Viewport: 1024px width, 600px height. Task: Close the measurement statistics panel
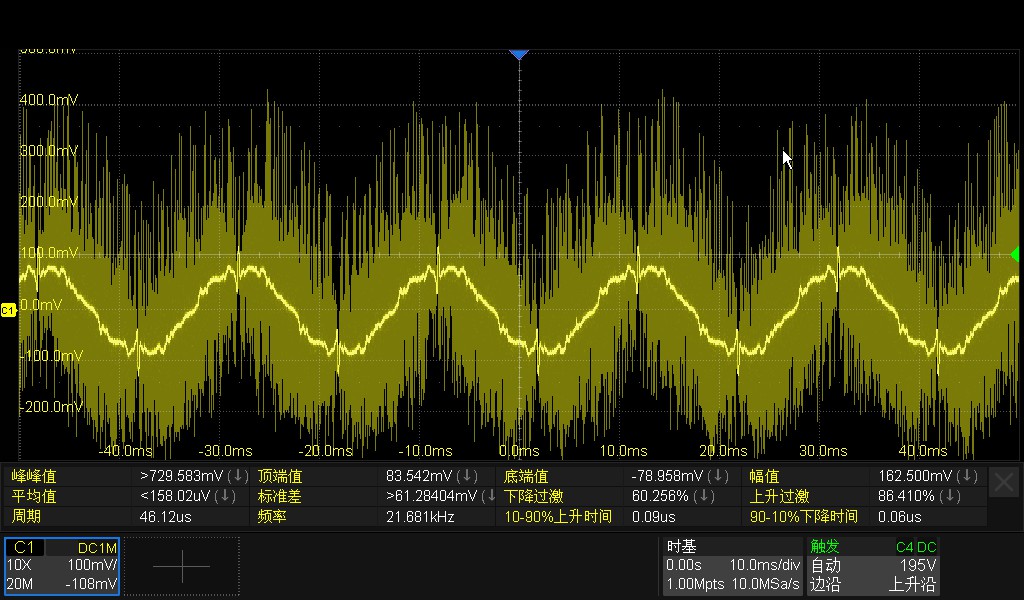tap(1004, 481)
